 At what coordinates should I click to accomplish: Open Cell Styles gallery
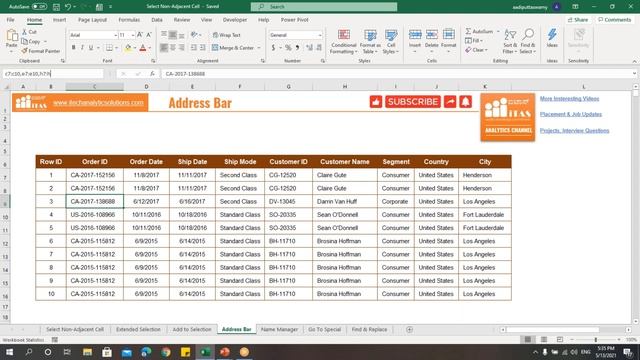coord(391,41)
